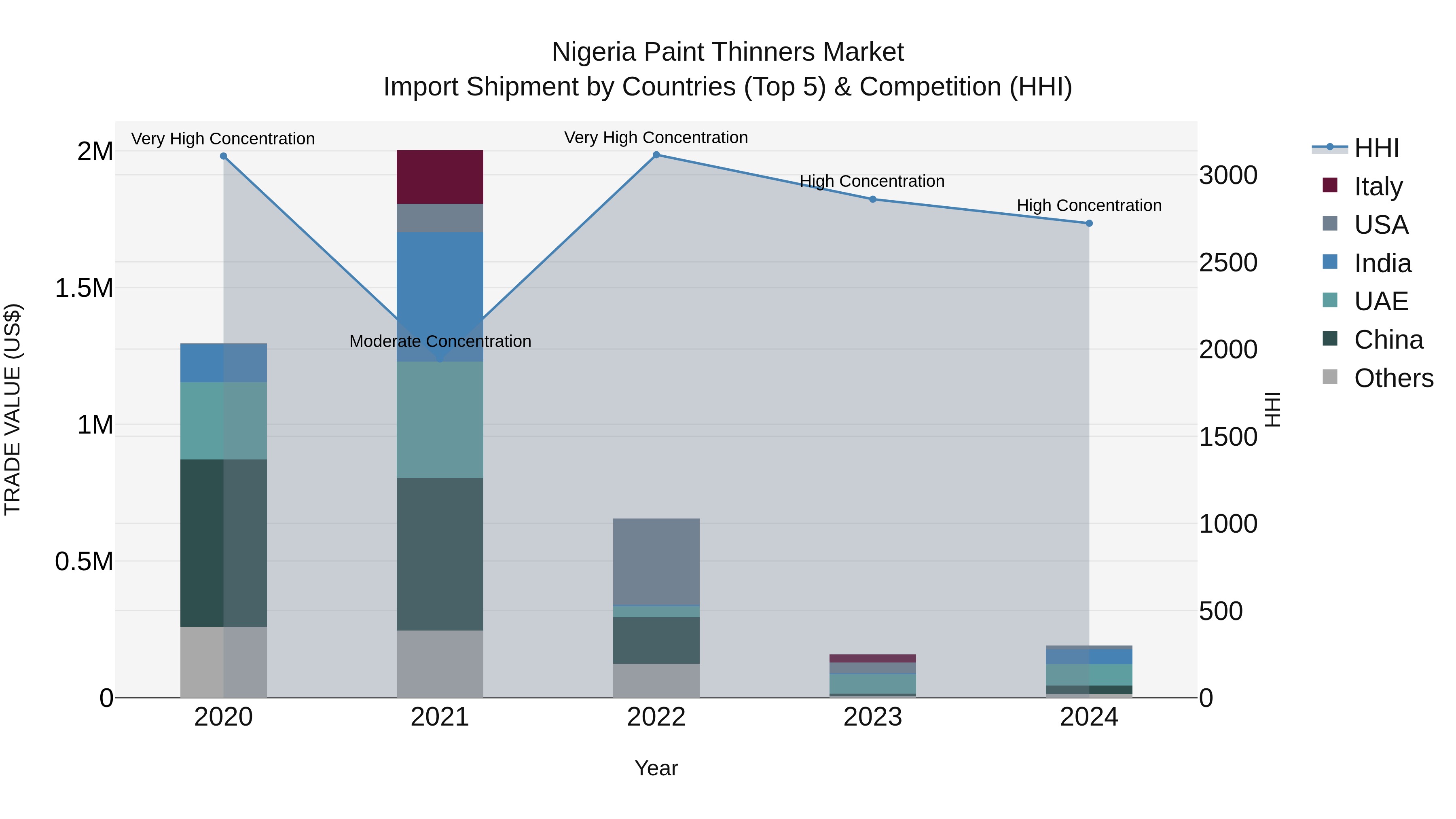Click 'Very High Concentration' label above 2022

[656, 138]
